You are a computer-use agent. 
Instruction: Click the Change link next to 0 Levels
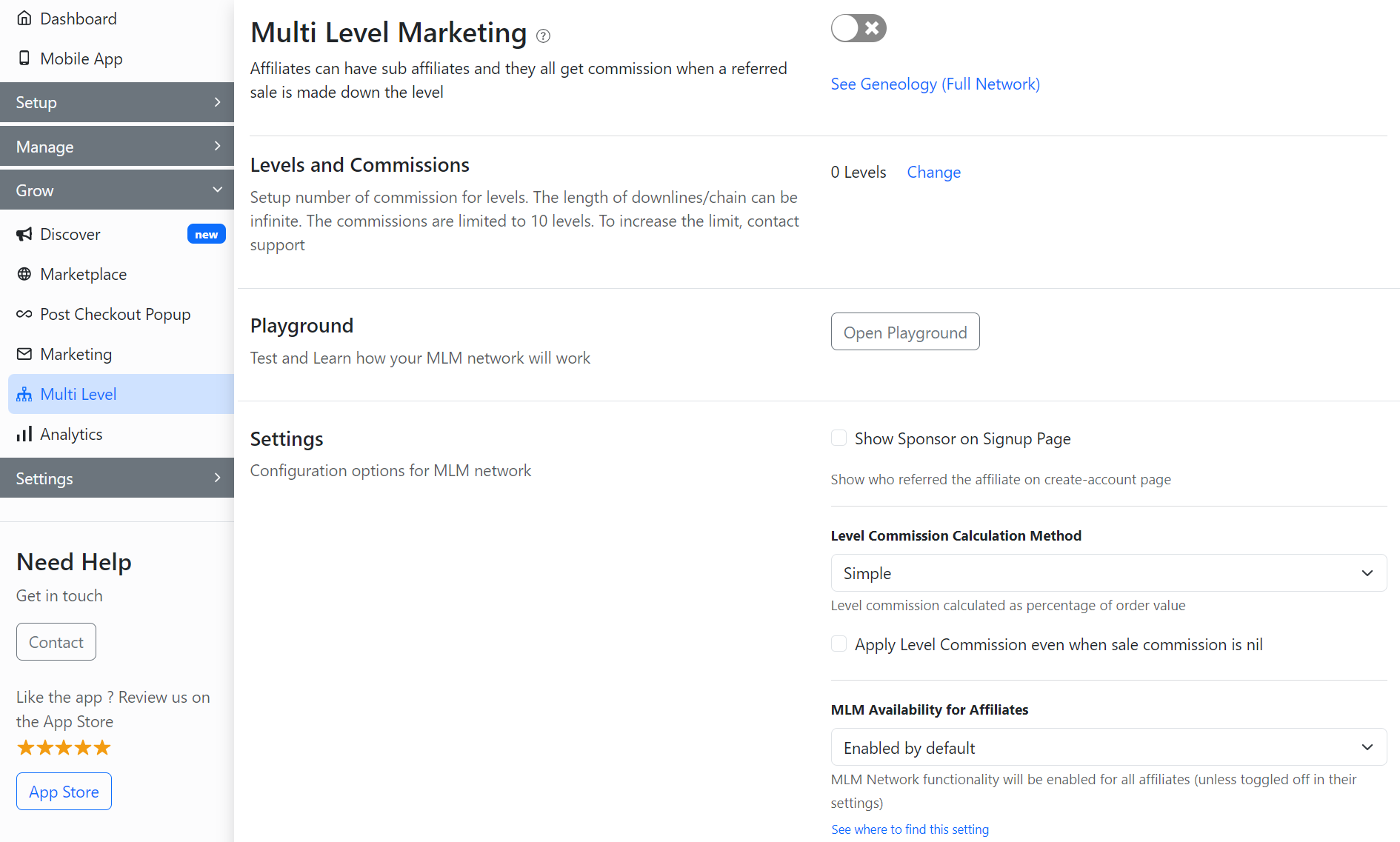(933, 173)
